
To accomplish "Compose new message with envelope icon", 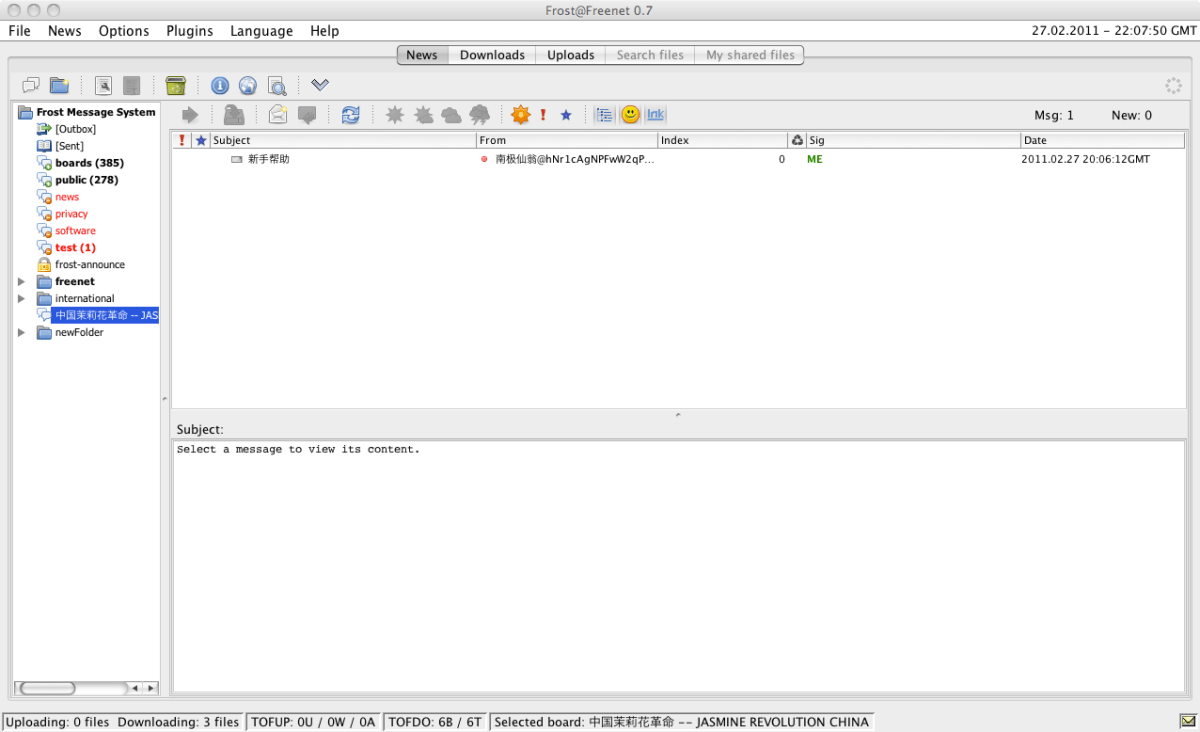I will [278, 115].
